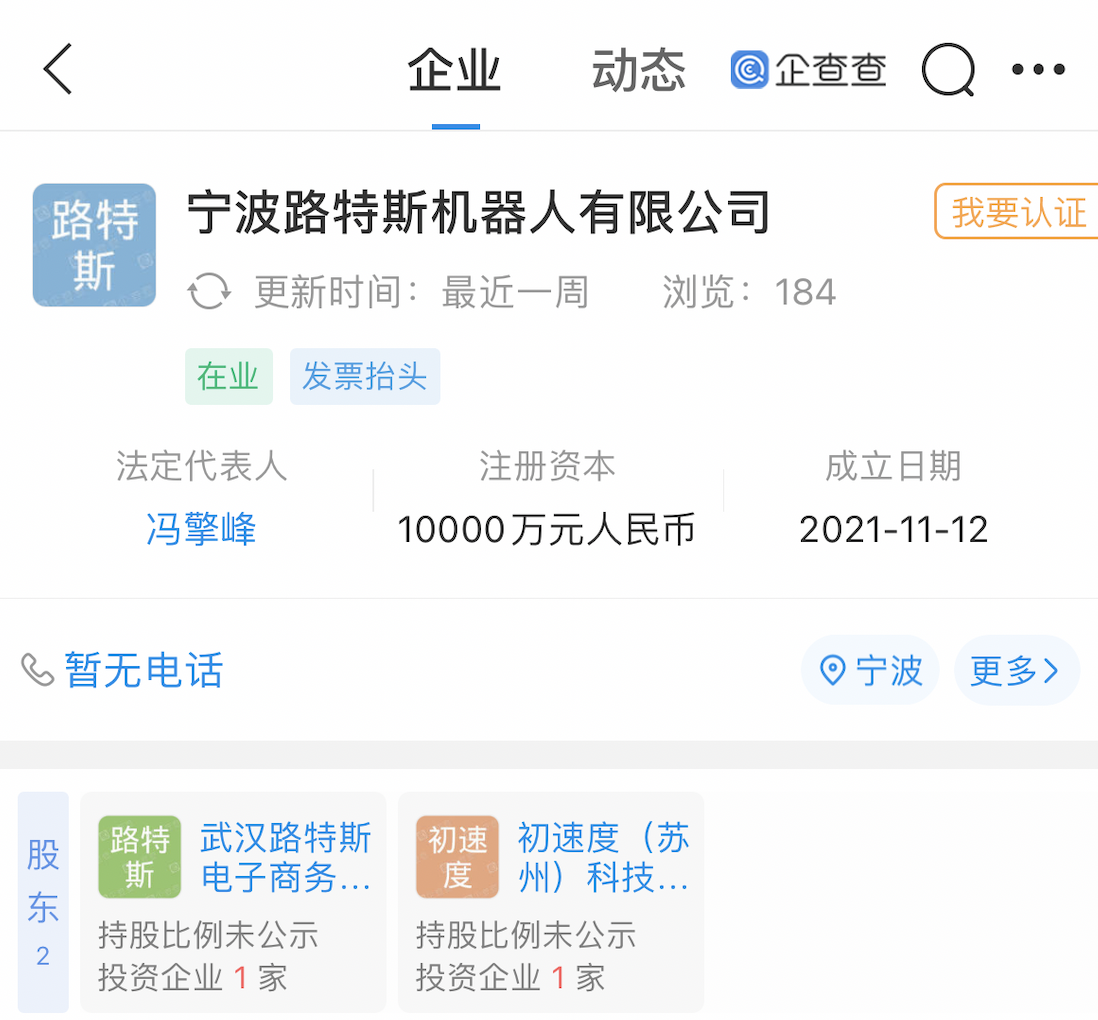Expand 更多 with the chevron
The width and height of the screenshot is (1098, 1020).
tap(1015, 671)
